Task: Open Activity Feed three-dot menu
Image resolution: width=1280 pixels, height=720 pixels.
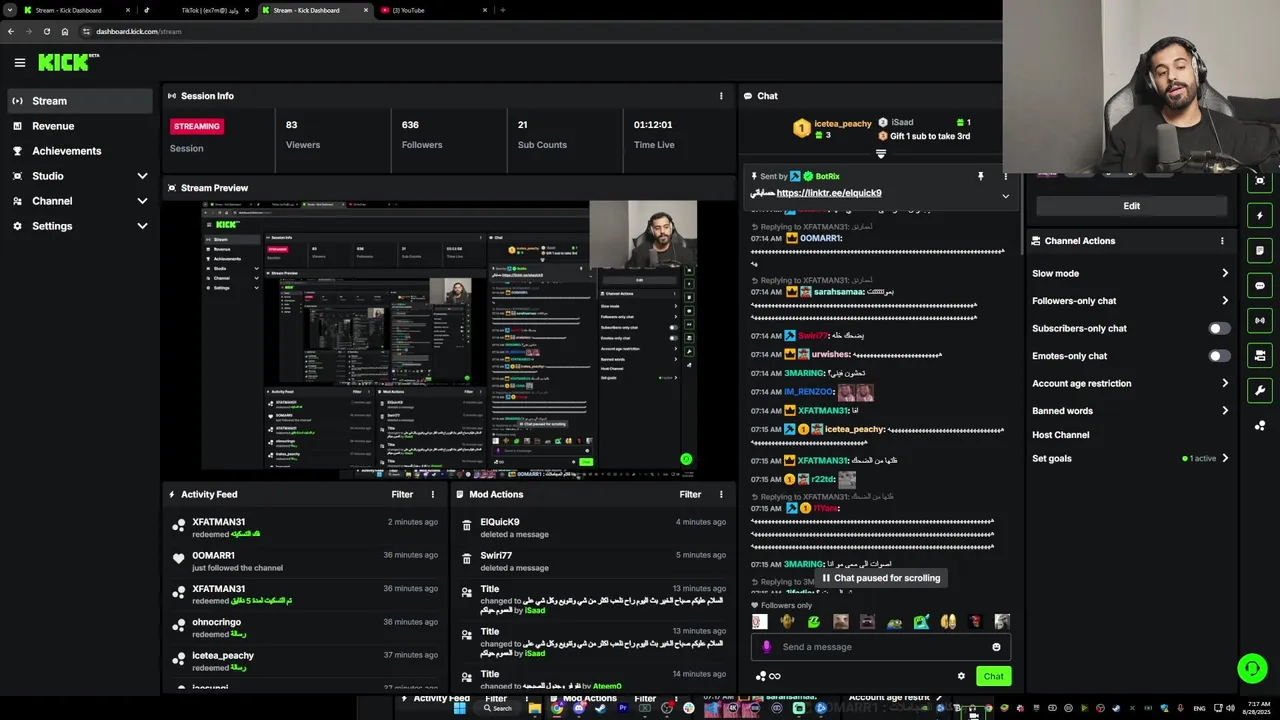Action: coord(433,494)
